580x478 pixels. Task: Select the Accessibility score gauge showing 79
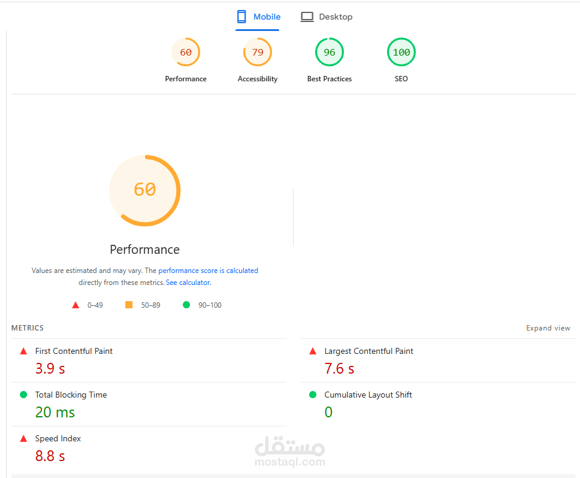click(257, 52)
